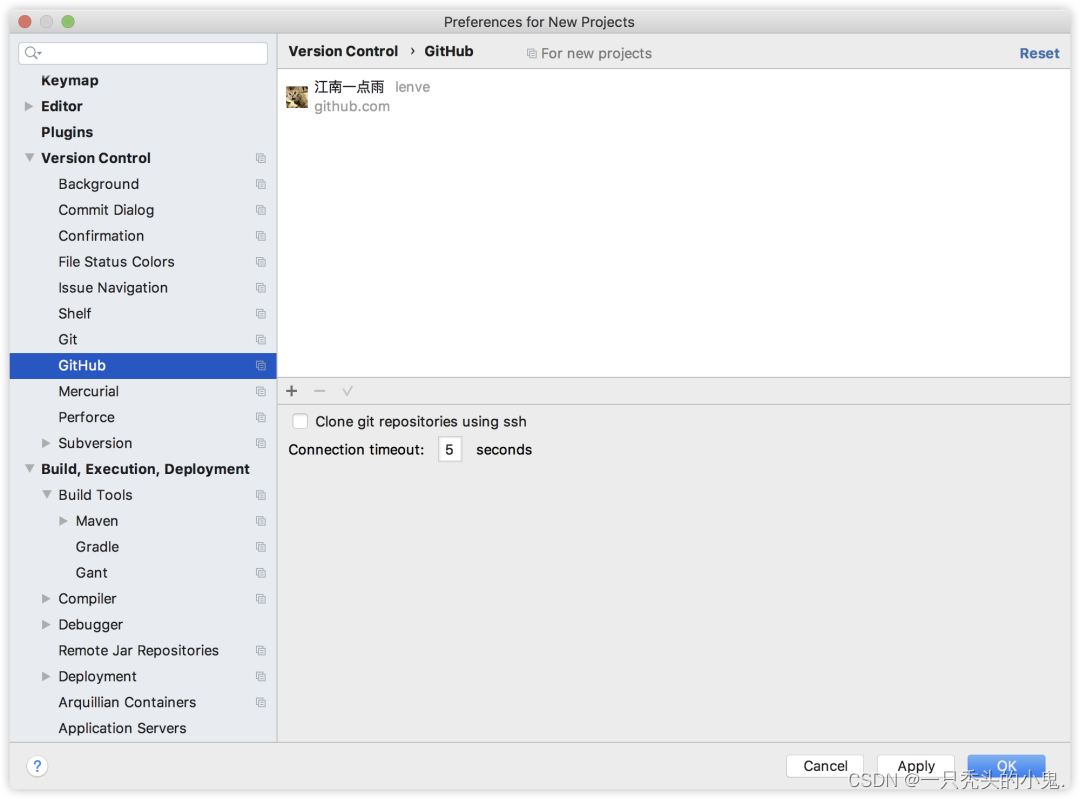
Task: Set default account with checkmark icon
Action: point(347,391)
